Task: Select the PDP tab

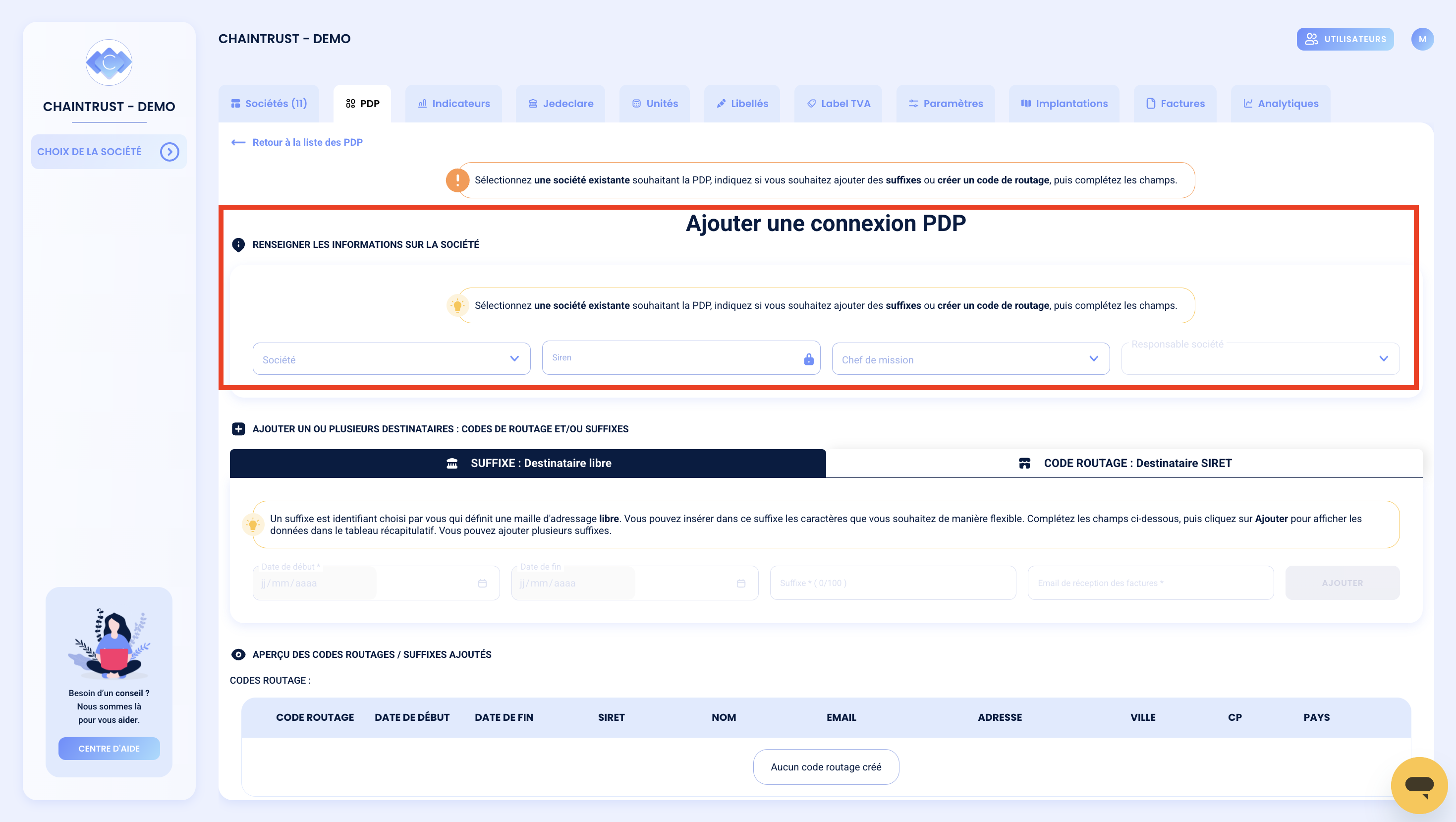Action: pyautogui.click(x=362, y=104)
